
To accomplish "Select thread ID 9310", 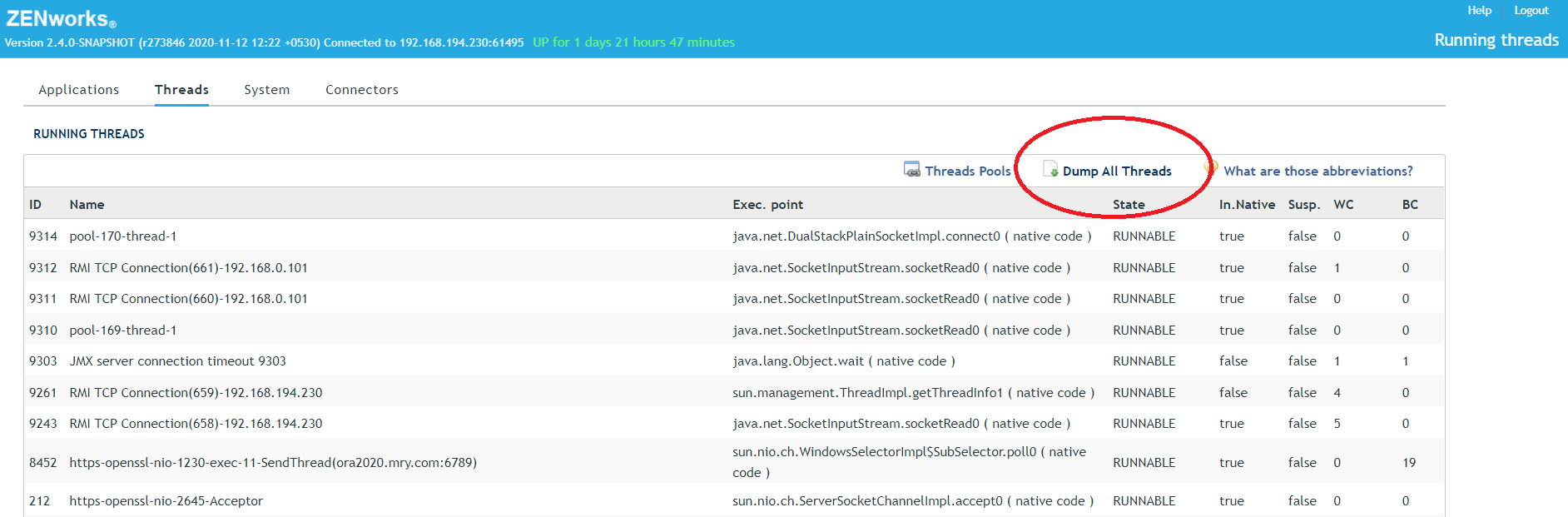I will point(43,331).
